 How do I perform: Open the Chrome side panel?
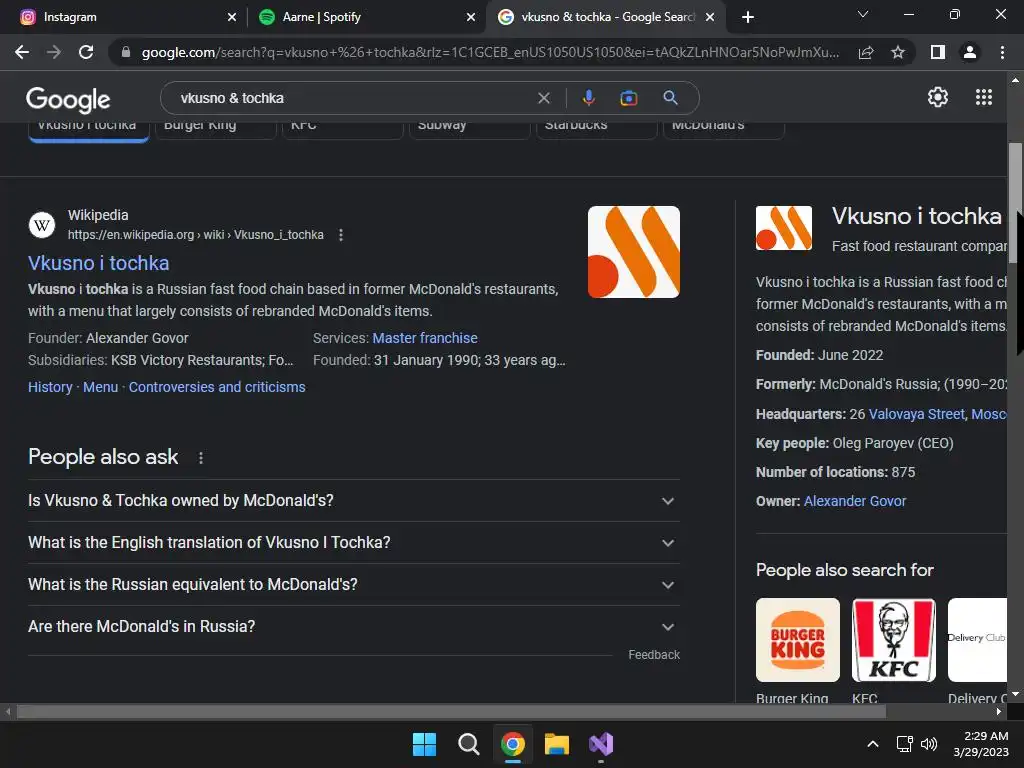[938, 52]
